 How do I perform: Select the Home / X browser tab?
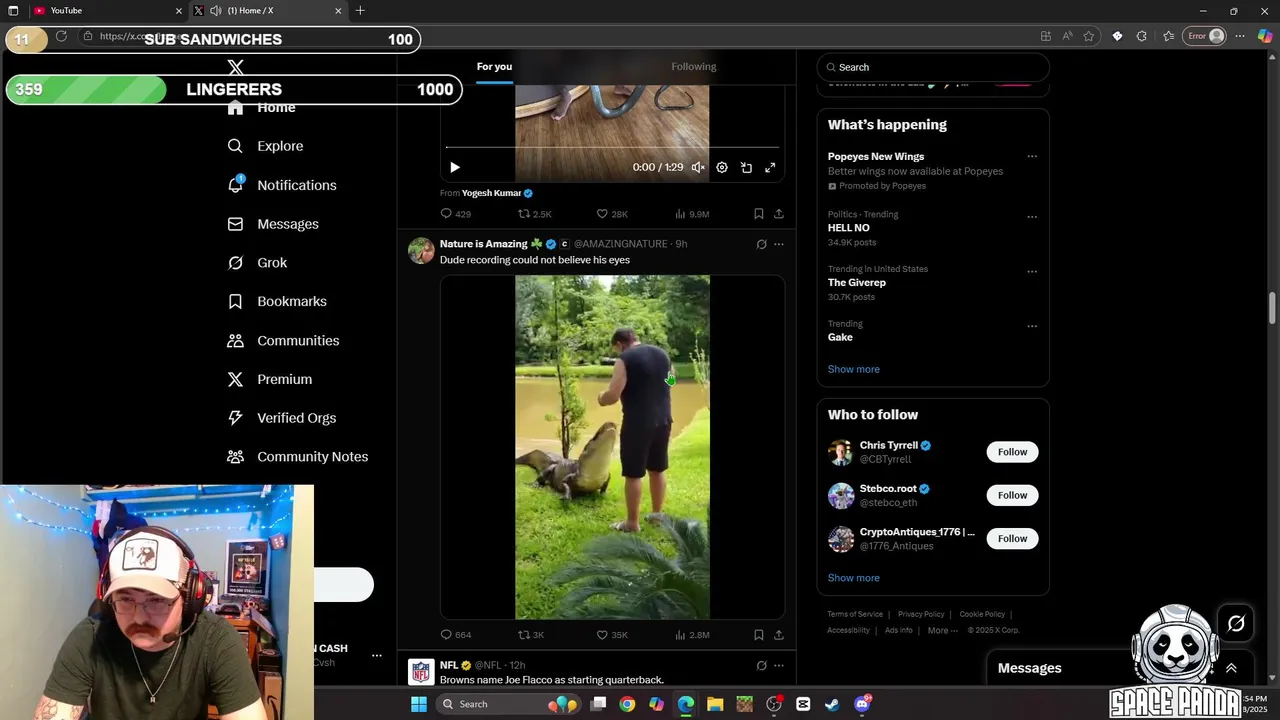(268, 11)
